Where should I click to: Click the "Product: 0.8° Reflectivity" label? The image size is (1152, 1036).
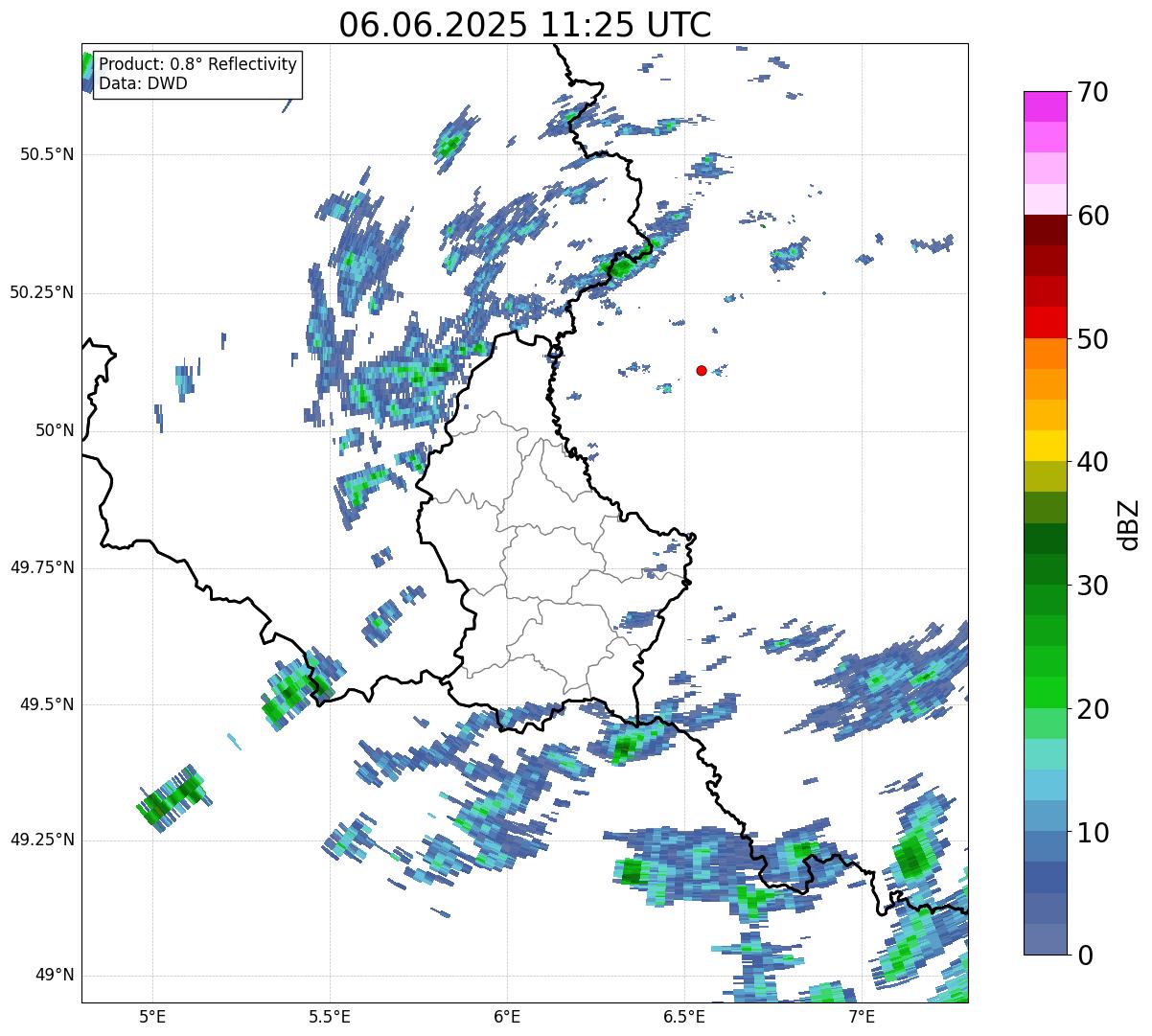coord(197,64)
